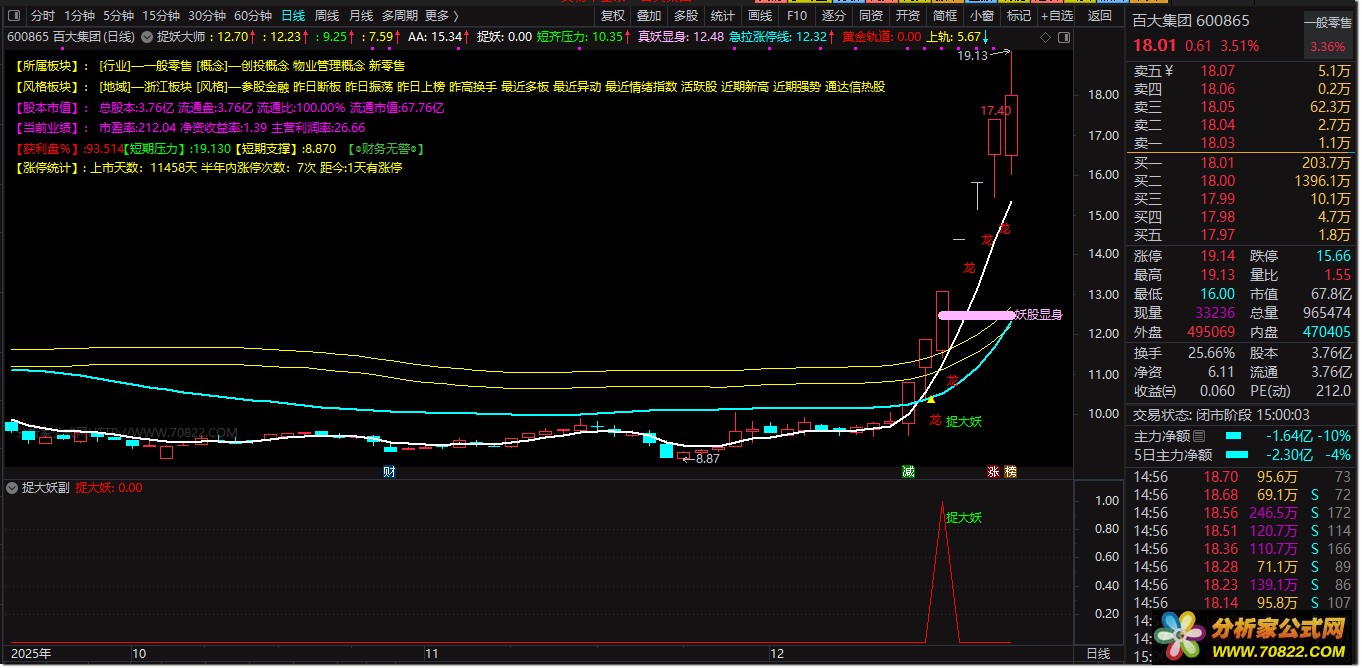
Task: Click the green 减 marker below the chart
Action: pyautogui.click(x=908, y=471)
